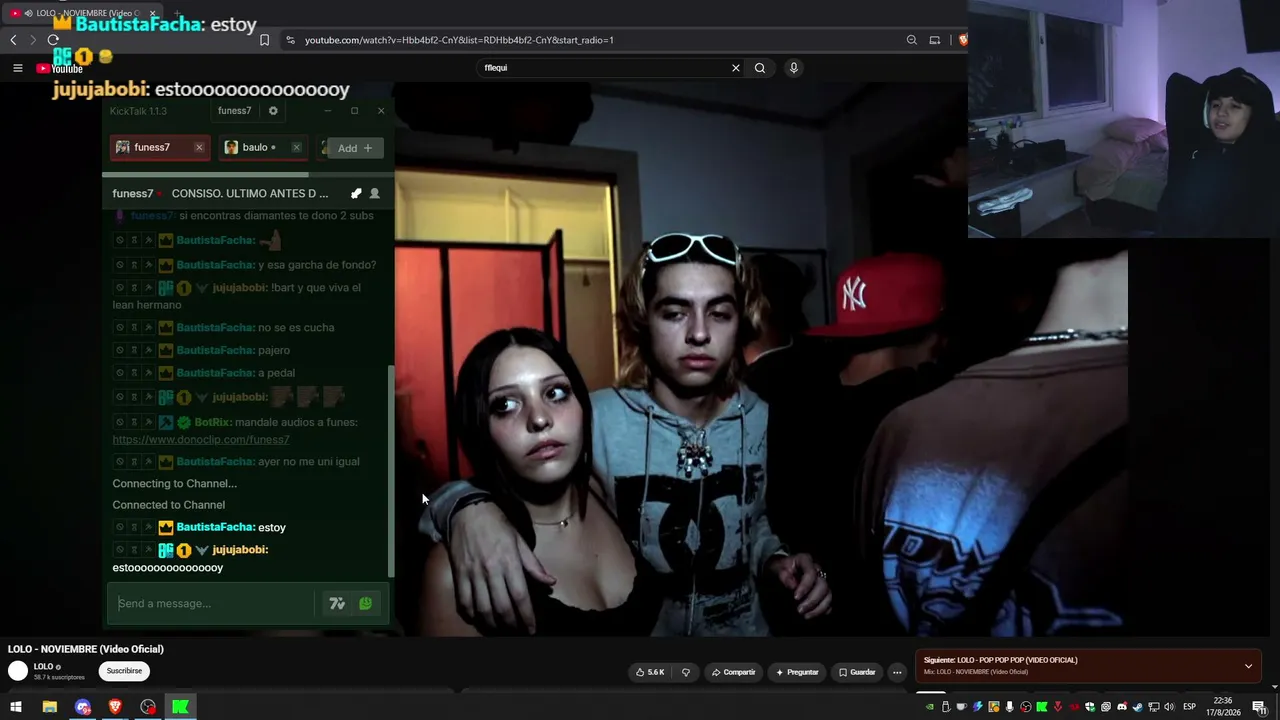Image resolution: width=1280 pixels, height=720 pixels.
Task: Bookmark this page icon
Action: [x=264, y=40]
